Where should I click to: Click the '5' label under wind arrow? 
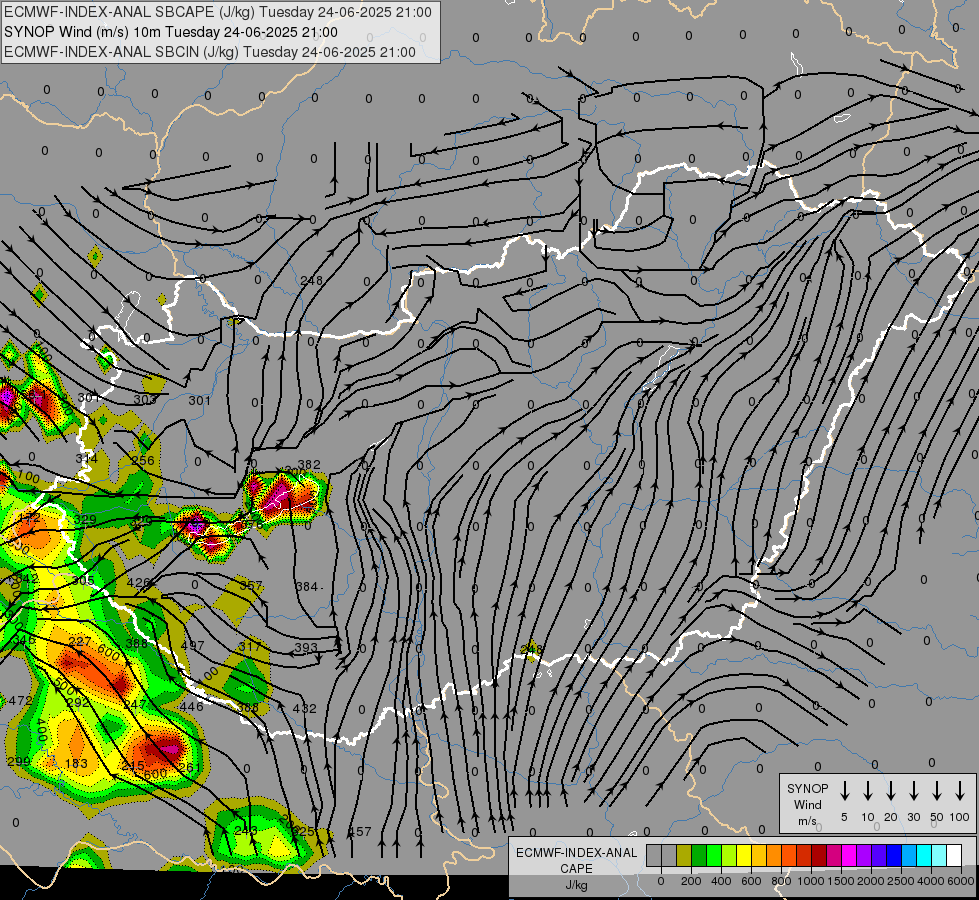tap(844, 817)
